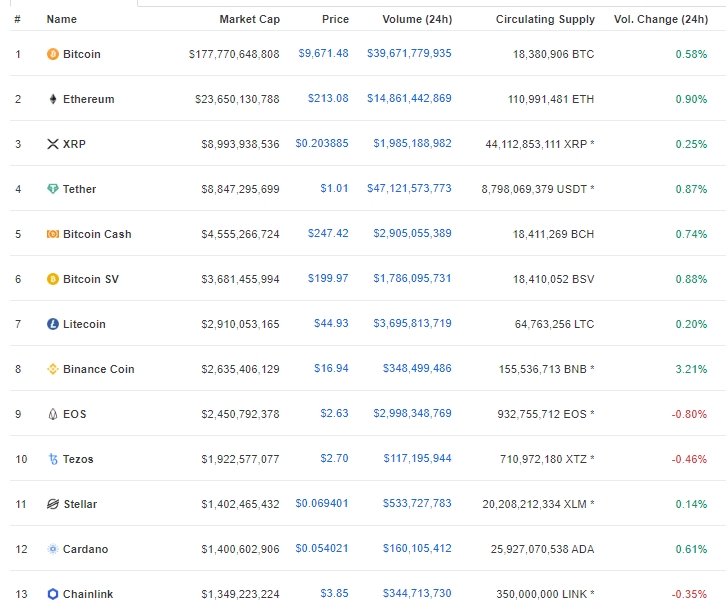Screen dimensions: 726x606
Task: Click Cardano volume $160,105,412
Action: [417, 548]
